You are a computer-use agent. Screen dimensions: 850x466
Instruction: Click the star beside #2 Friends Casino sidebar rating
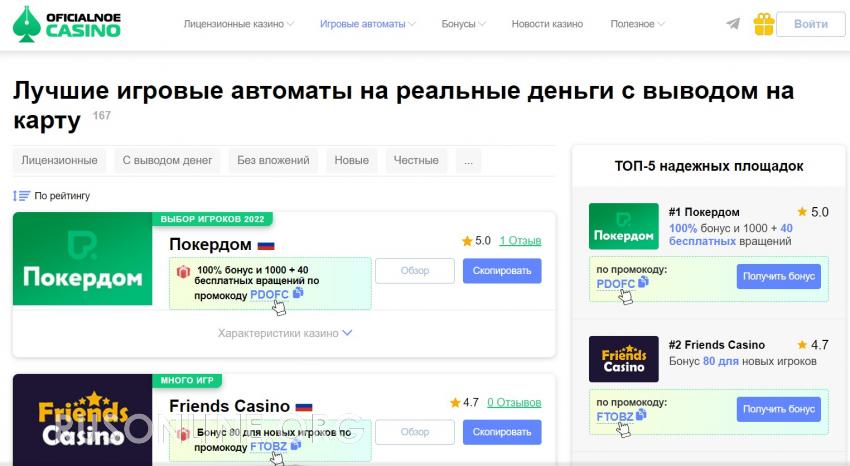(802, 345)
